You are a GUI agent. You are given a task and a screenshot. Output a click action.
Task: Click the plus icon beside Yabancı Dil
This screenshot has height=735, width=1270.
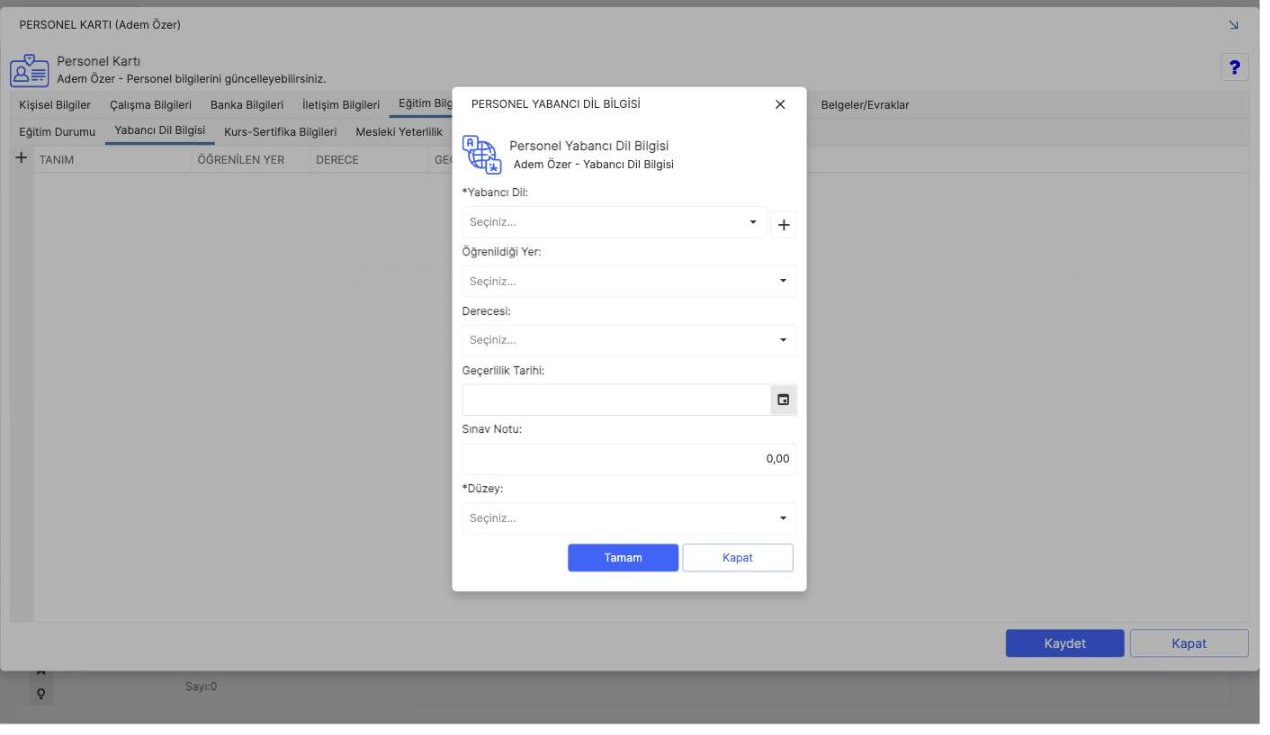click(783, 224)
